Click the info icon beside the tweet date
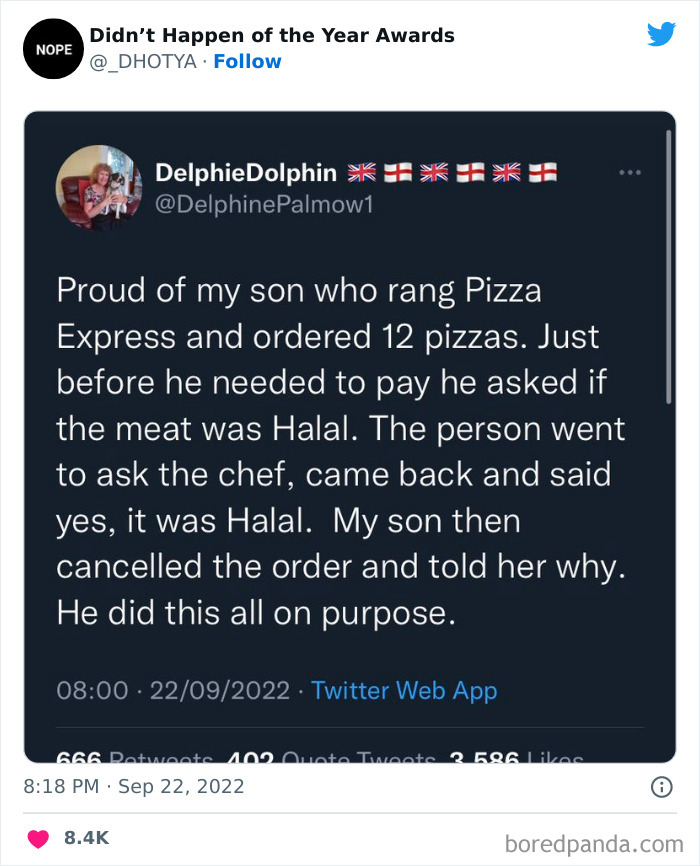Viewport: 700px width, 866px height. click(x=660, y=787)
